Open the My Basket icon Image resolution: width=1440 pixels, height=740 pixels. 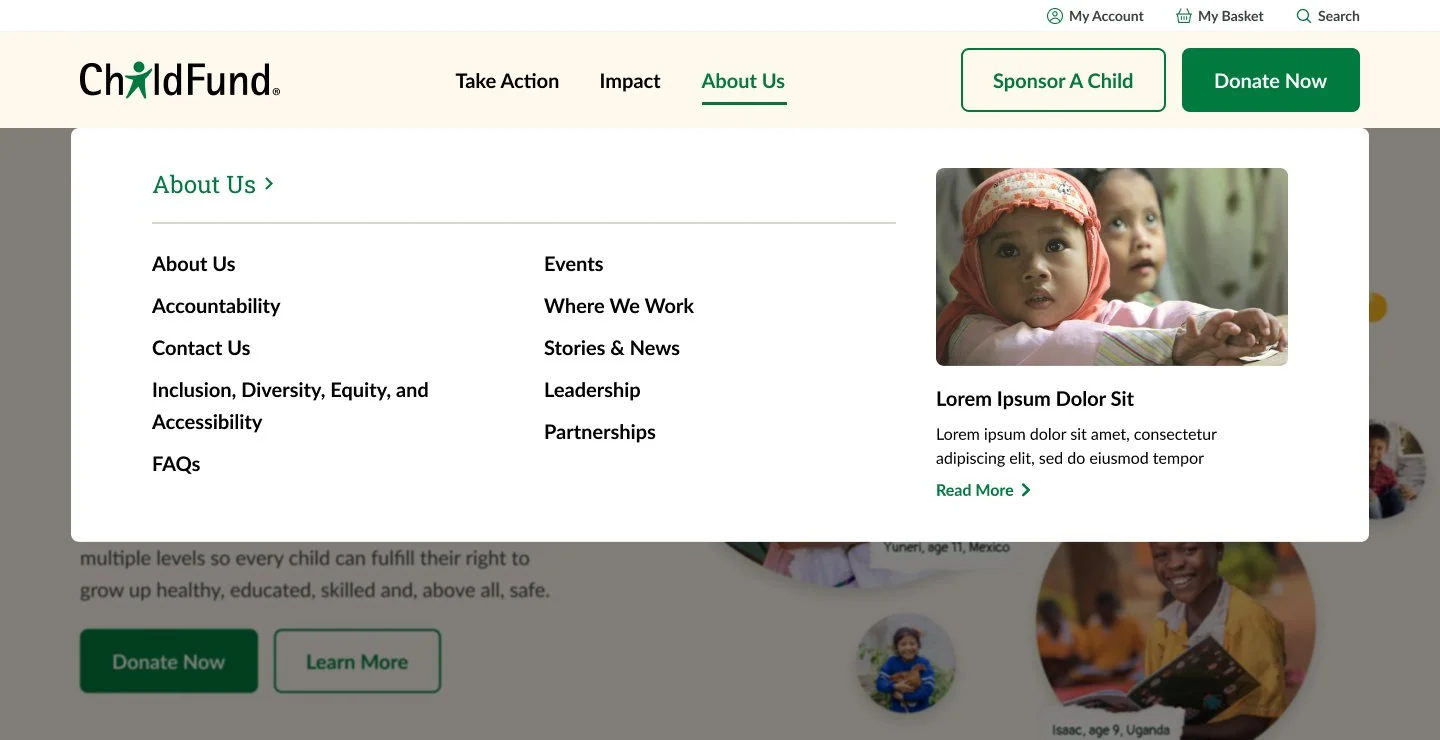pos(1184,16)
